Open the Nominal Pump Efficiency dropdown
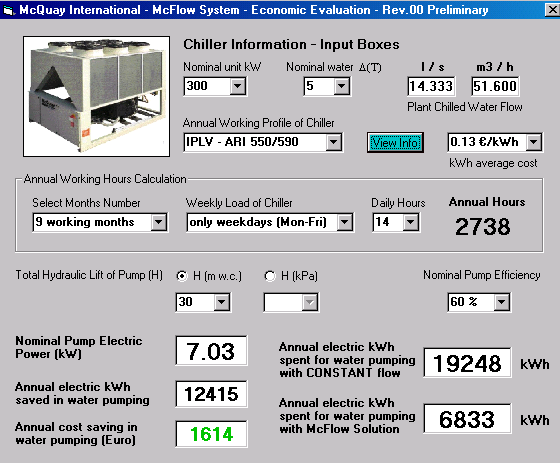Viewport: 560px width, 463px height. [x=501, y=302]
